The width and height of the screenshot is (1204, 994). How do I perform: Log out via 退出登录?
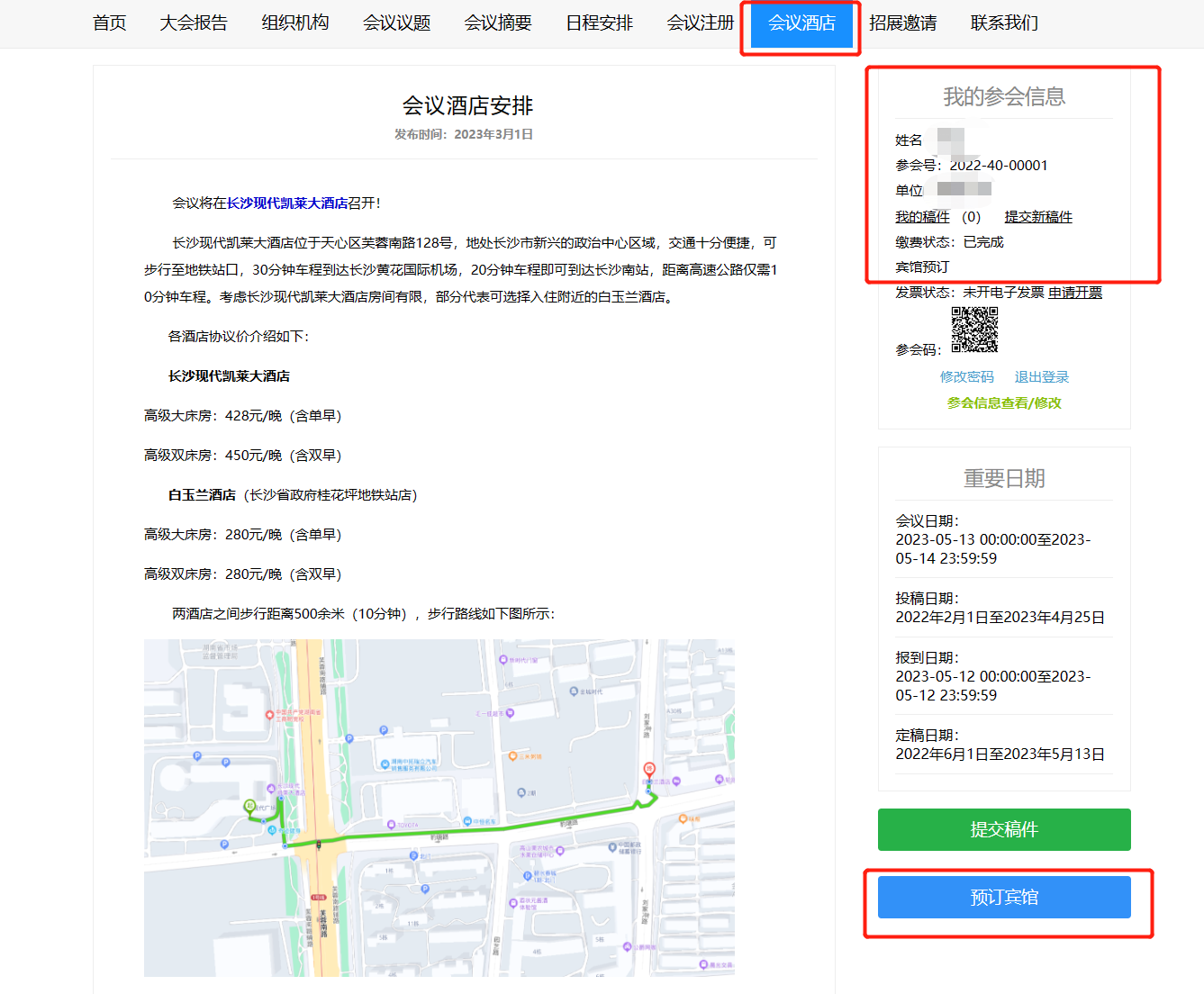[x=1042, y=377]
